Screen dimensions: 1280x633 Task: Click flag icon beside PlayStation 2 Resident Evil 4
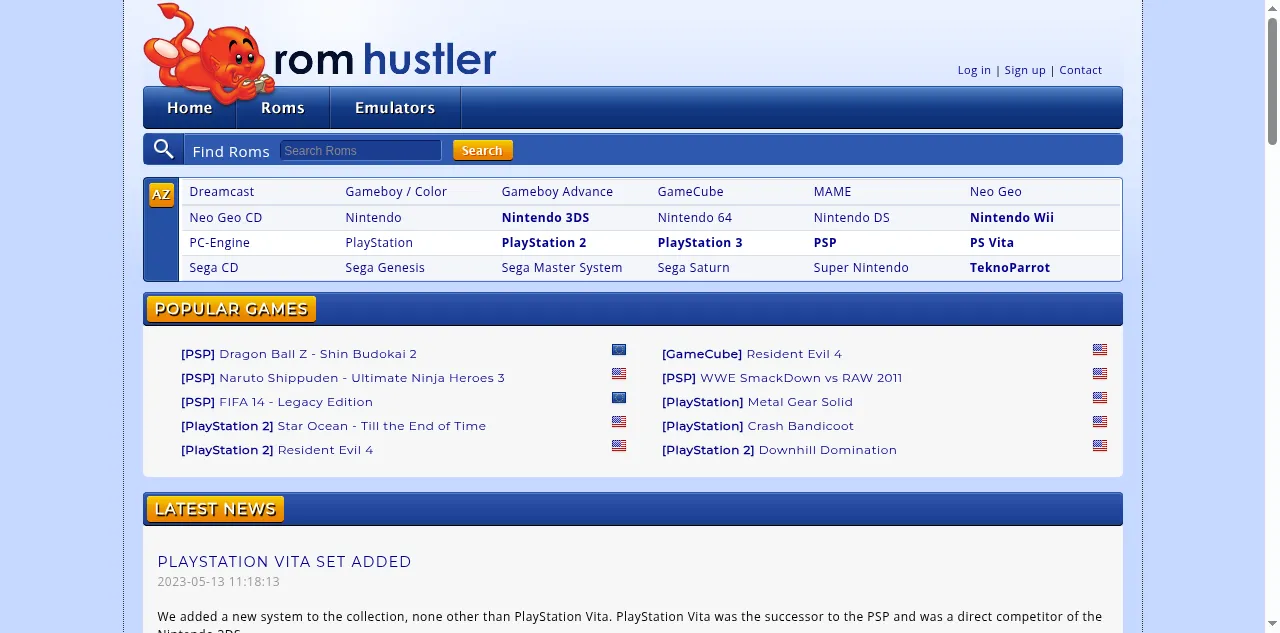[619, 446]
